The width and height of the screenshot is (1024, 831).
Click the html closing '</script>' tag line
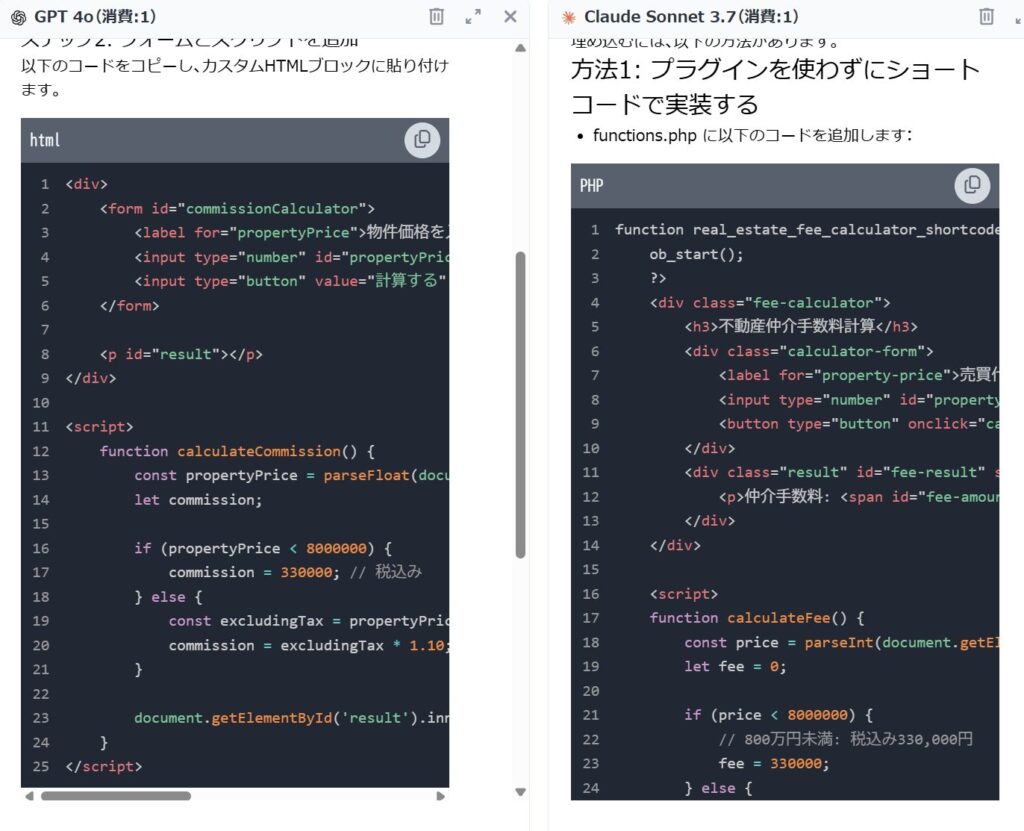click(103, 766)
